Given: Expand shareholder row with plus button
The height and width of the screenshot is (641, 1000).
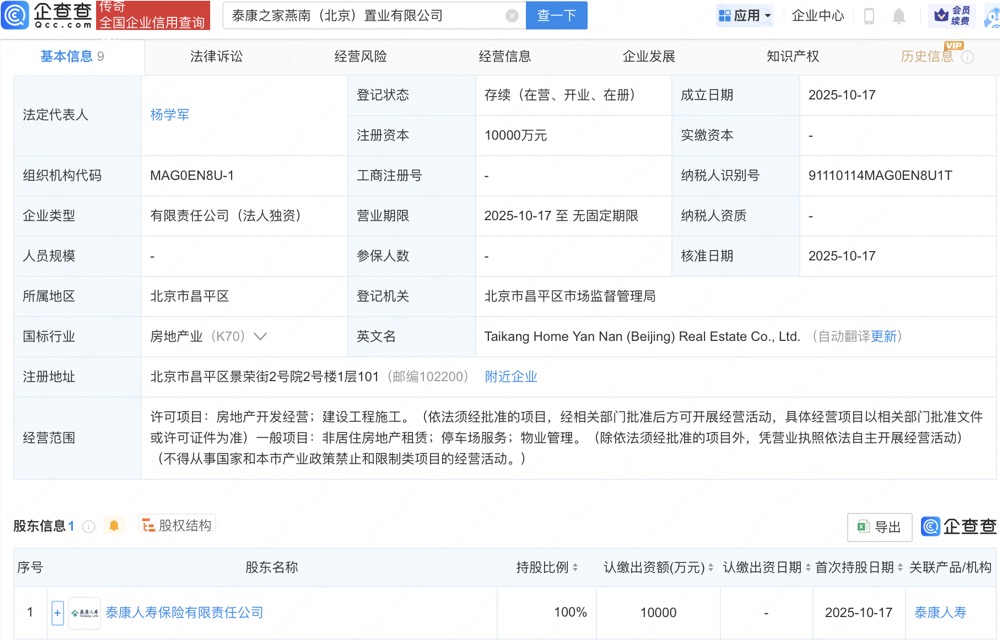Looking at the screenshot, I should coord(57,612).
